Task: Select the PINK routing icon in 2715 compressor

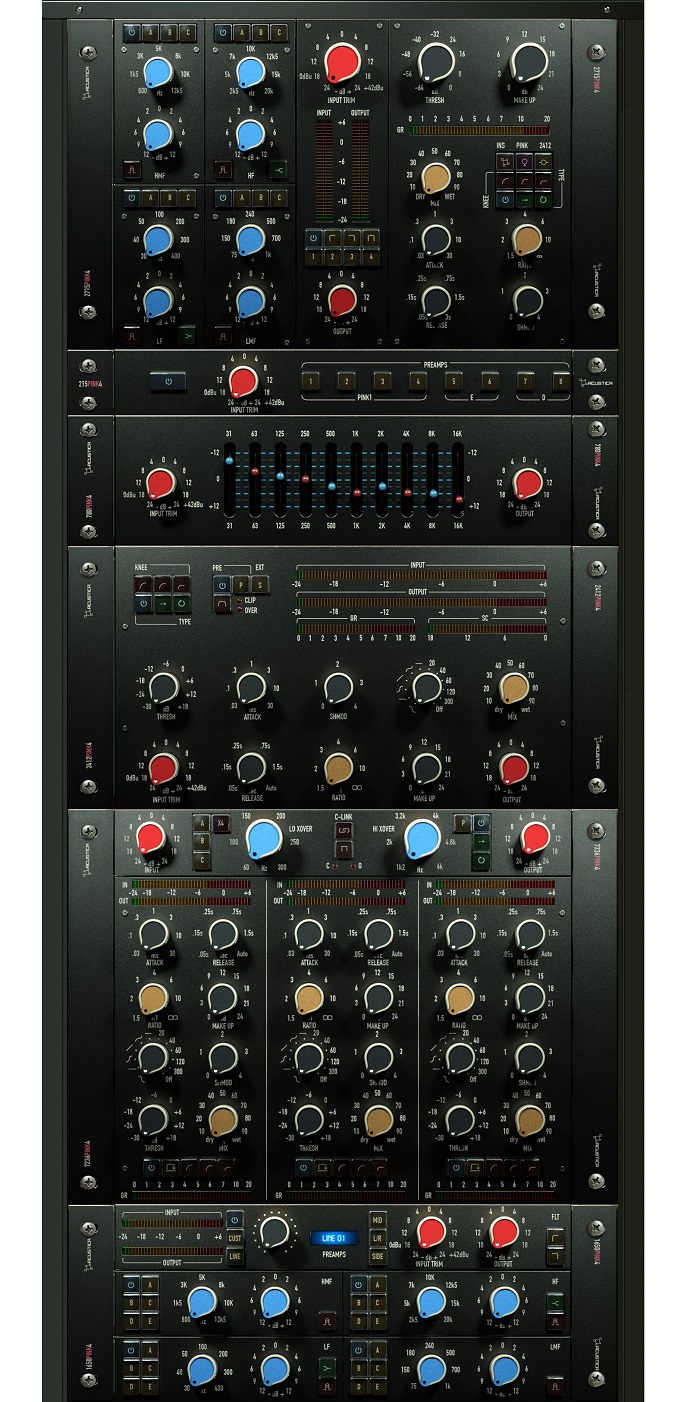Action: tap(523, 160)
